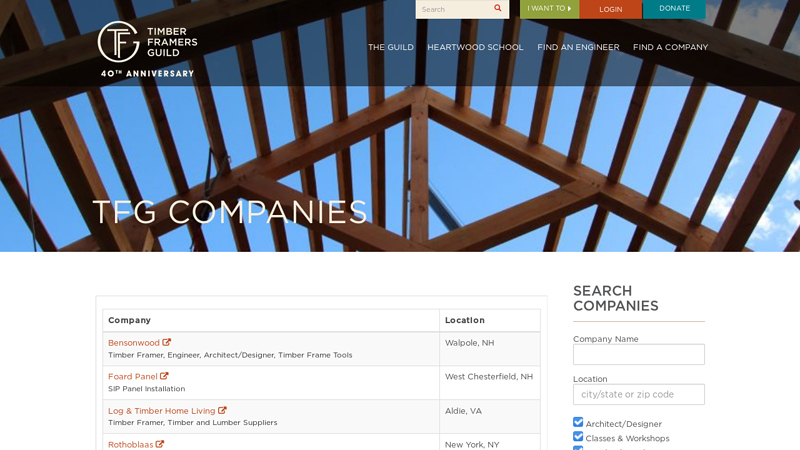Focus the site Search field
800x450 pixels.
coord(454,9)
